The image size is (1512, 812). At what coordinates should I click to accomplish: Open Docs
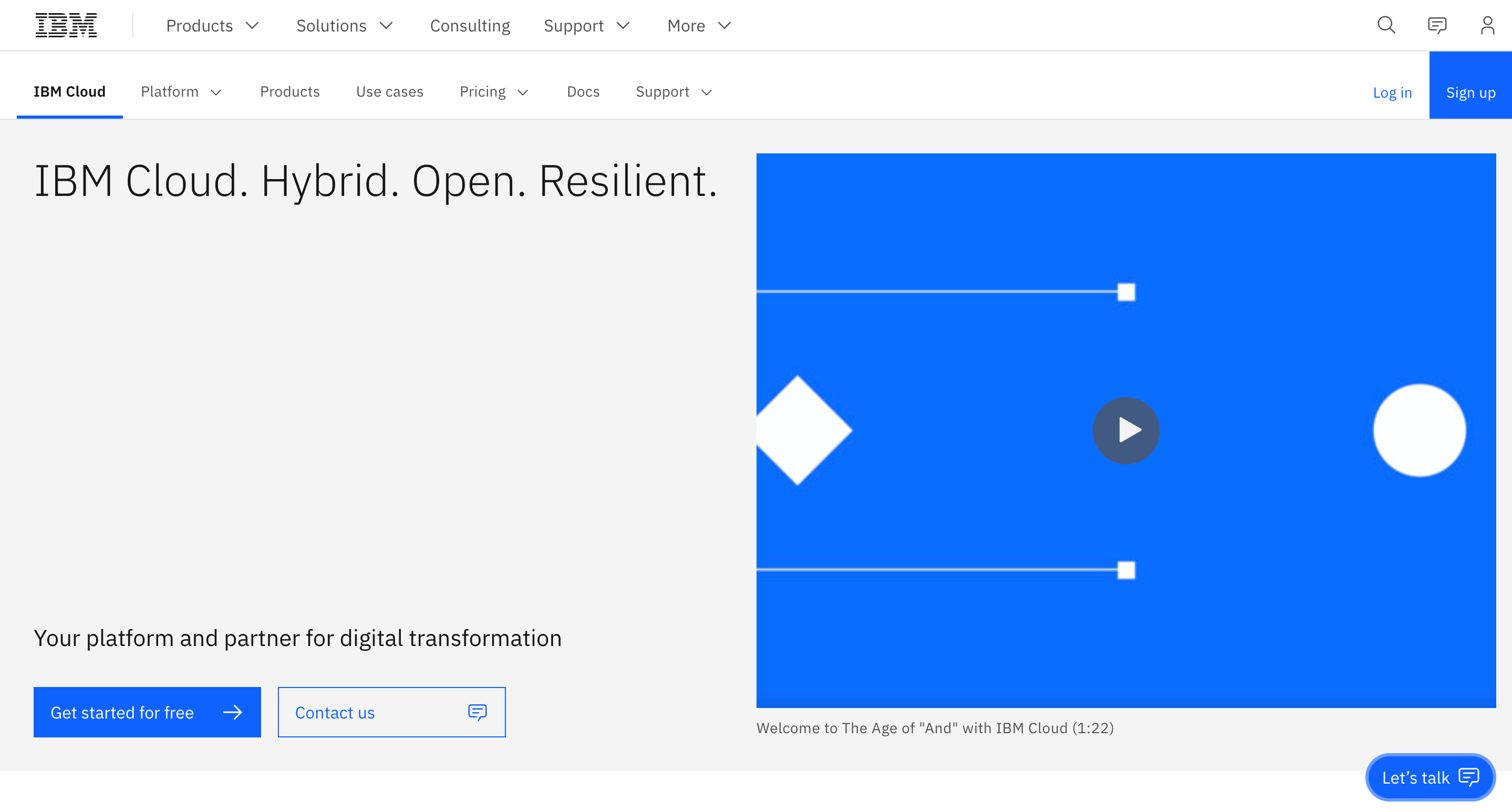[583, 91]
